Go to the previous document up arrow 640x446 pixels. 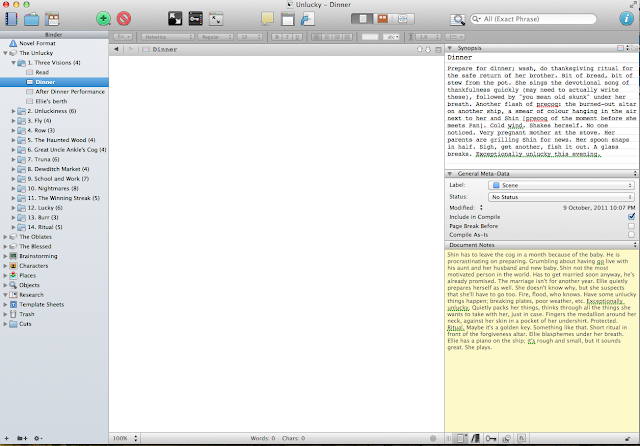pos(420,49)
